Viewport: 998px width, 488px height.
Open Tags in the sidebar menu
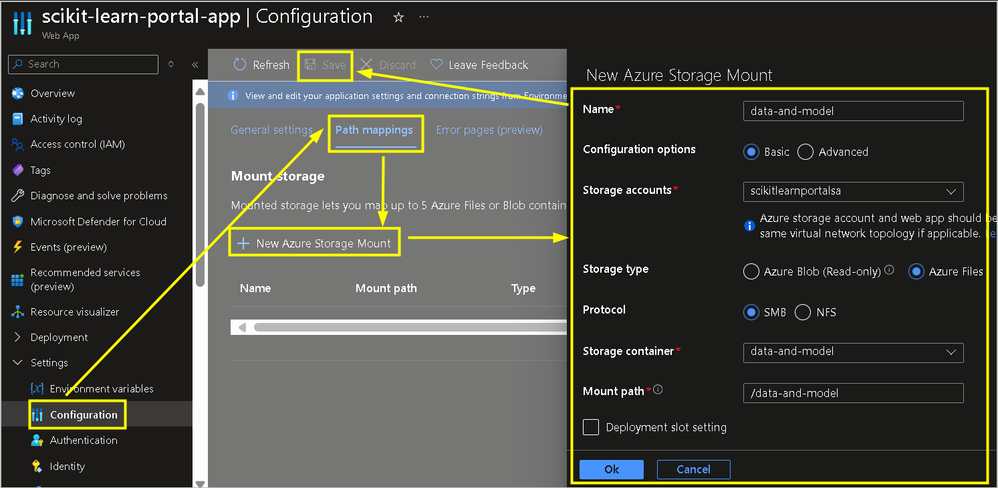click(x=40, y=171)
